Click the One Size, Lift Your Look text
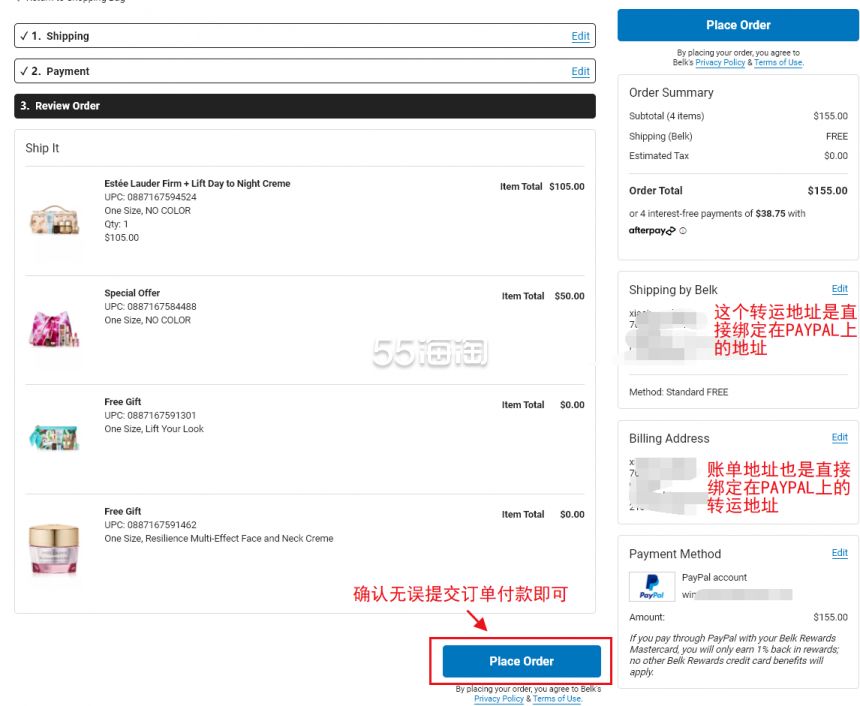Image resolution: width=860 pixels, height=706 pixels. point(154,429)
